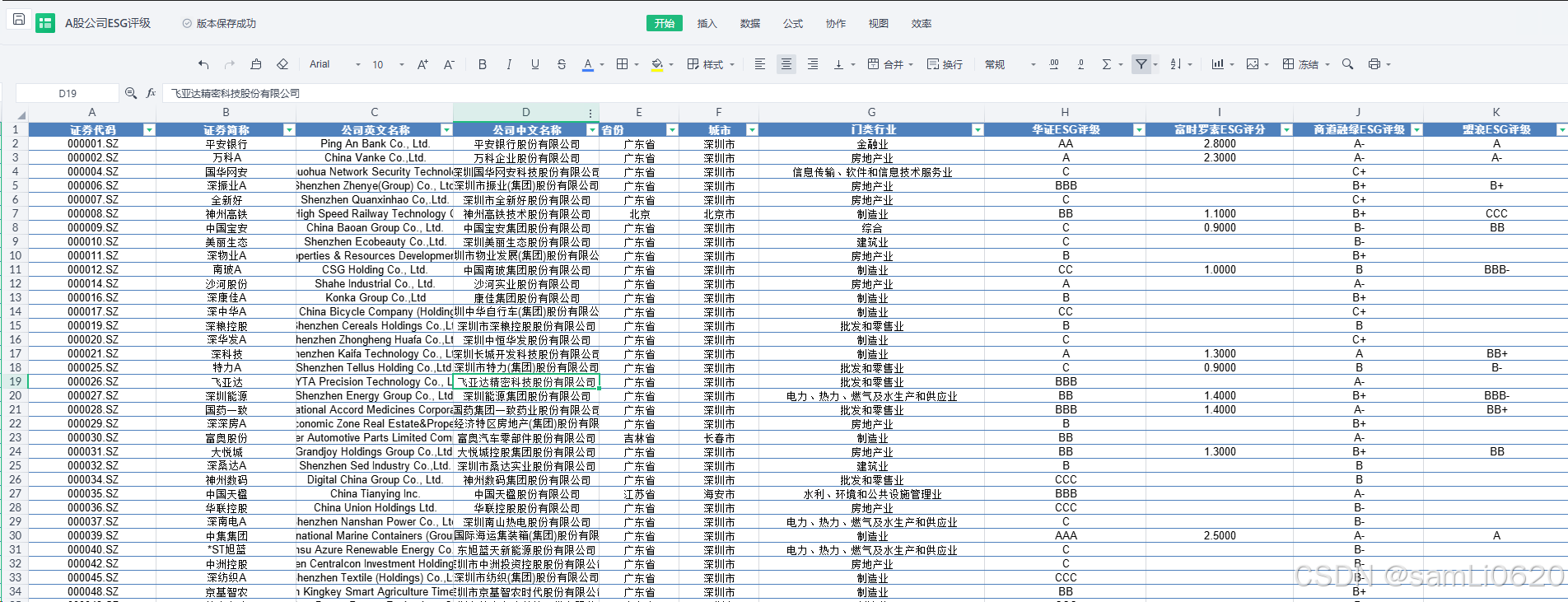Select column D header
1568x602 pixels.
click(x=526, y=113)
